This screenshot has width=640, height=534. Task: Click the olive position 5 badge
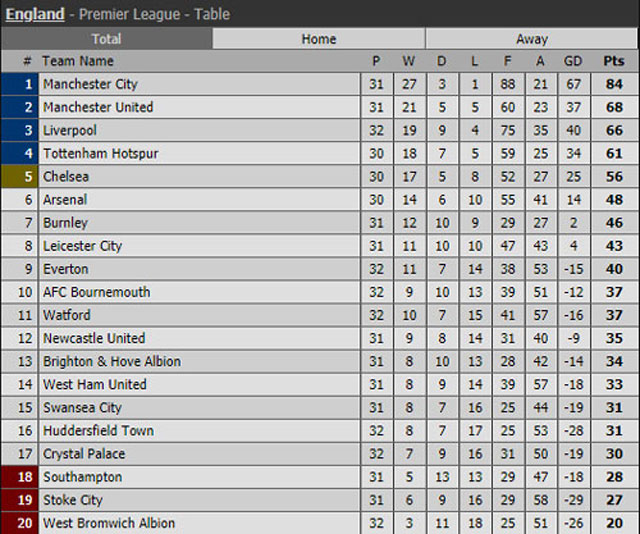point(20,176)
